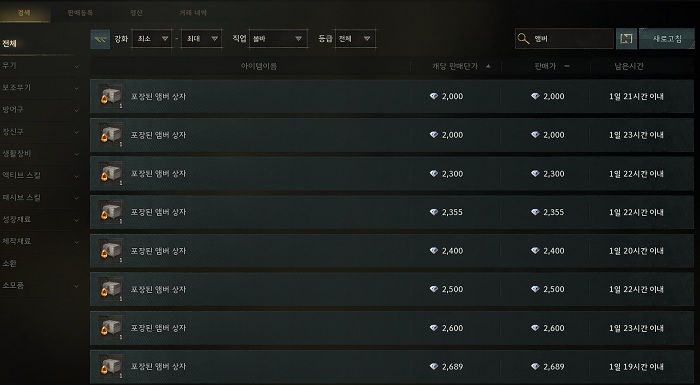
Task: Click the 새로고침 refresh button
Action: click(667, 39)
